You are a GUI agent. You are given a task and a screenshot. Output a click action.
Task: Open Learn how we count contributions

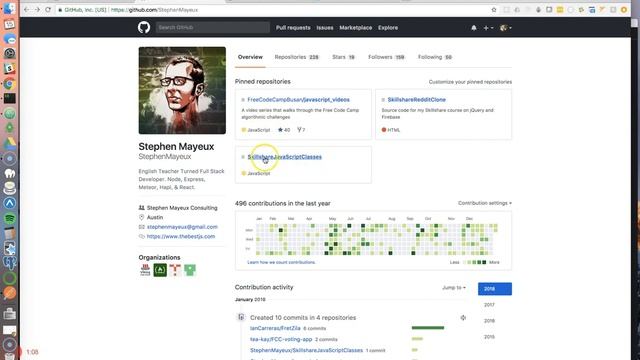click(281, 262)
